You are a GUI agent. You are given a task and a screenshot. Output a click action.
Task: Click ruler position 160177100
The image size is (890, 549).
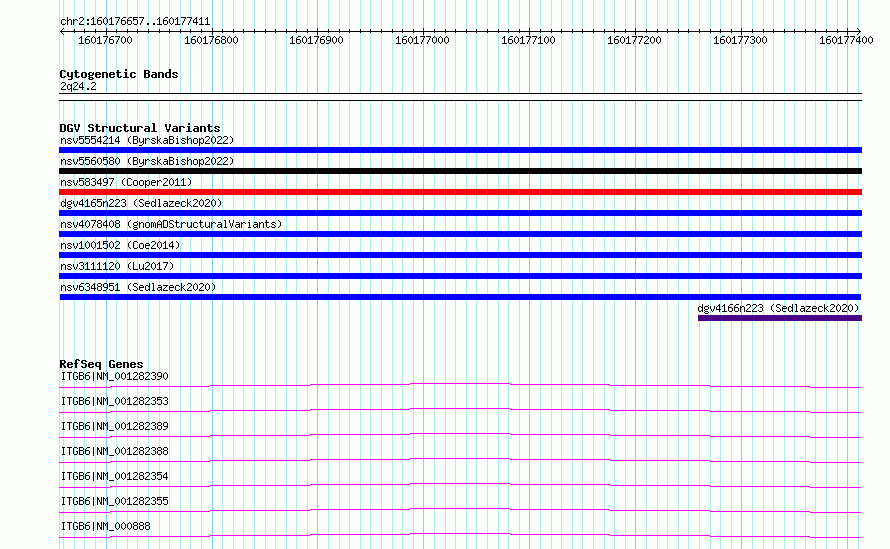pyautogui.click(x=528, y=40)
